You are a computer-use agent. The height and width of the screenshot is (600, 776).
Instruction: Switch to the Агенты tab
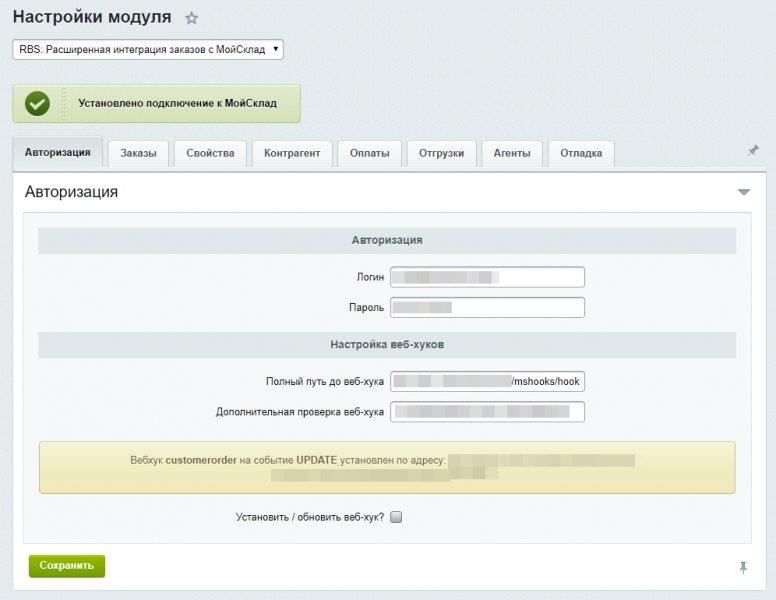[x=512, y=153]
